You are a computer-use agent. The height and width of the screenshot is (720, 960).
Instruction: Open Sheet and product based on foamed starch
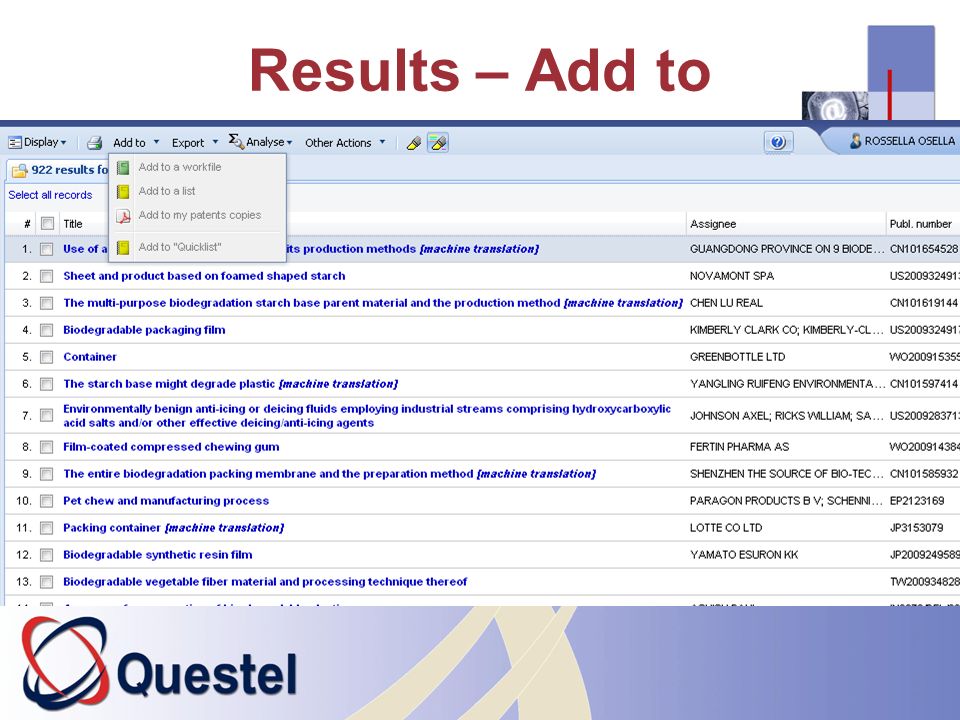(x=204, y=276)
